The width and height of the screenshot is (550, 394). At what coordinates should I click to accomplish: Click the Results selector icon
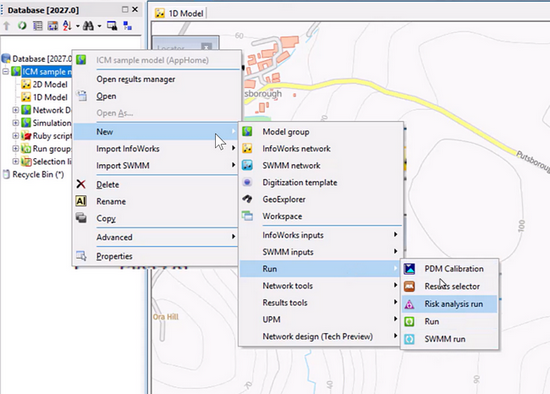pyautogui.click(x=409, y=286)
